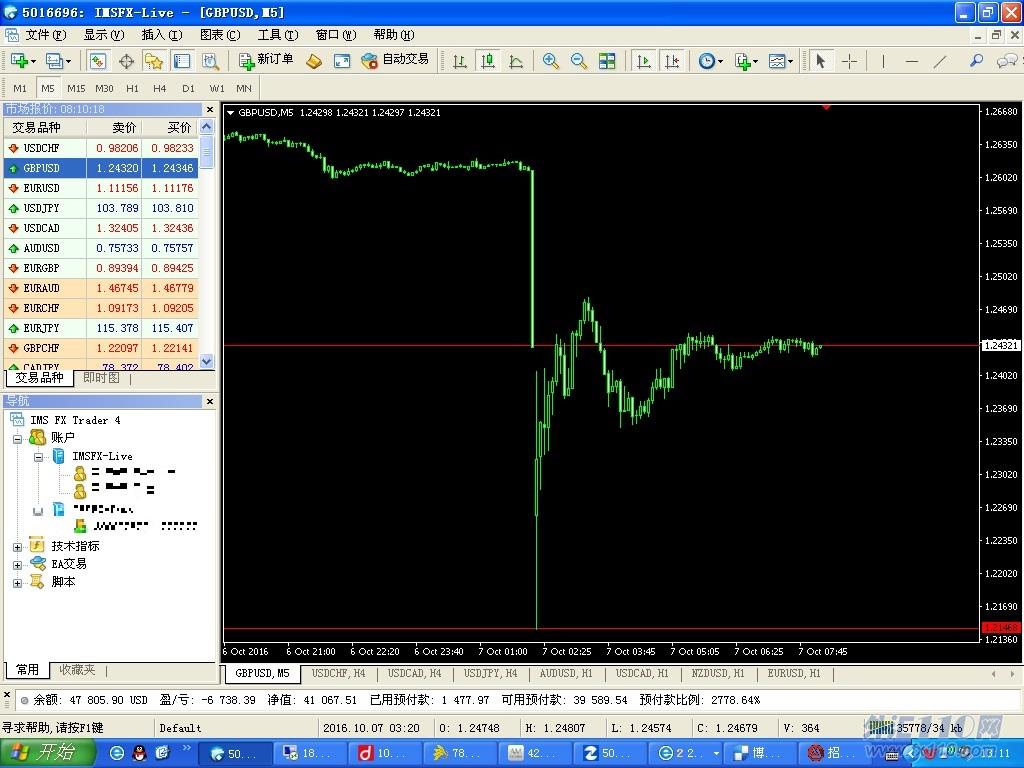Screen dimensions: 1024x768
Task: Open the Market Watch window icon
Action: [x=97, y=61]
